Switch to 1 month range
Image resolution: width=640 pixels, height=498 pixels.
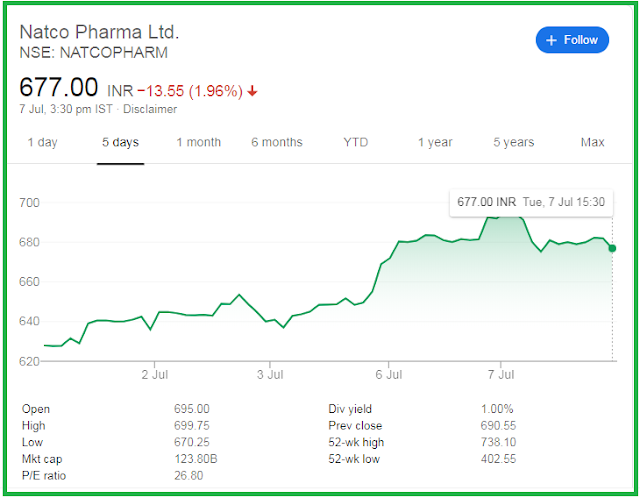pyautogui.click(x=199, y=142)
